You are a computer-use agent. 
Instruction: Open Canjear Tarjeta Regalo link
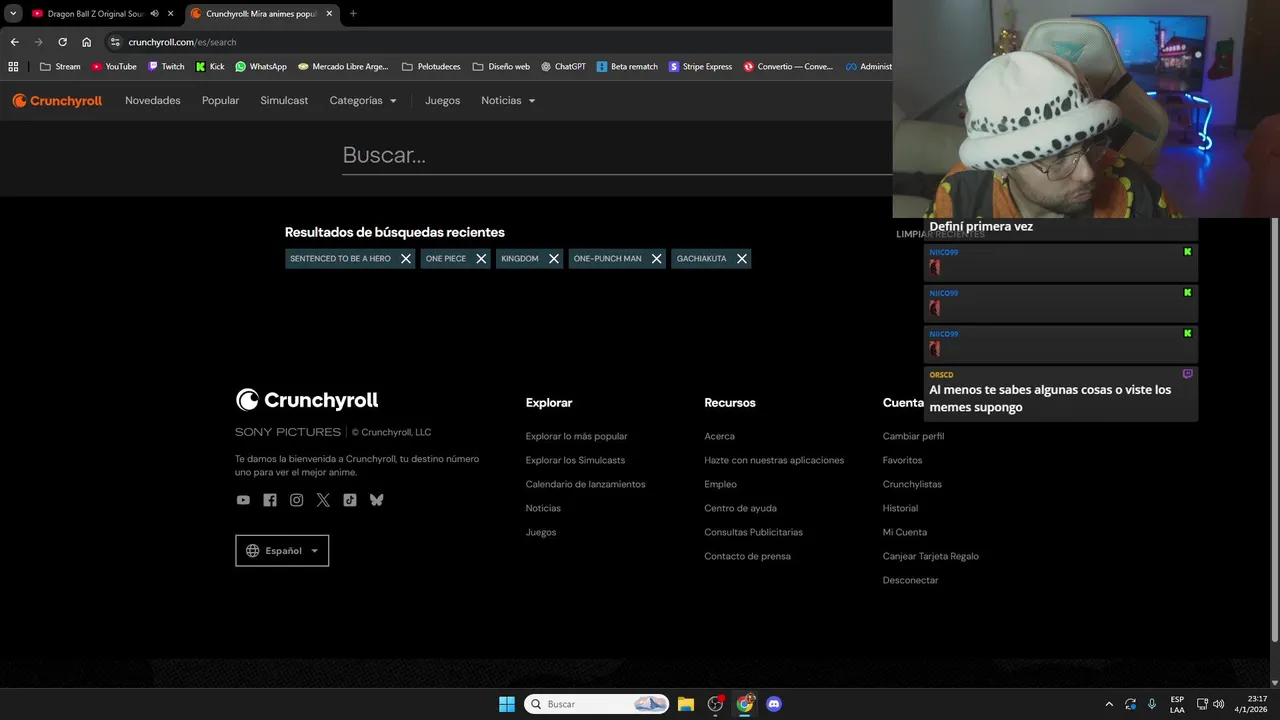click(x=931, y=556)
